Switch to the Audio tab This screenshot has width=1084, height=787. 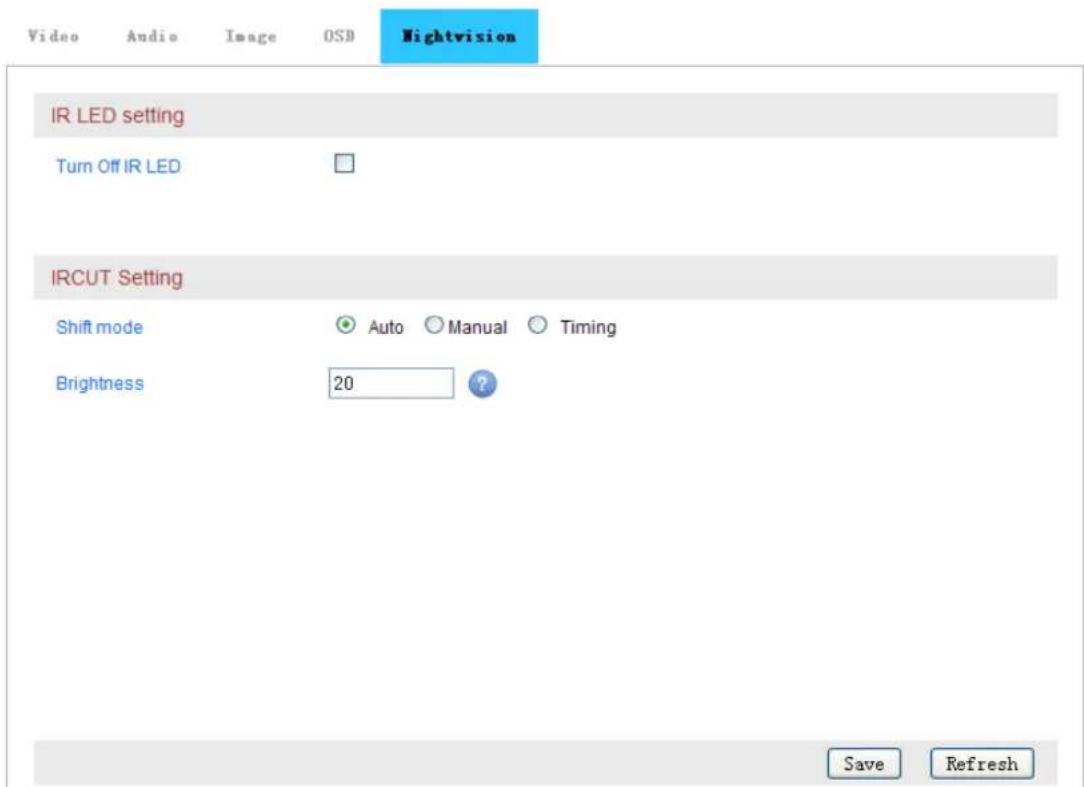tap(152, 36)
